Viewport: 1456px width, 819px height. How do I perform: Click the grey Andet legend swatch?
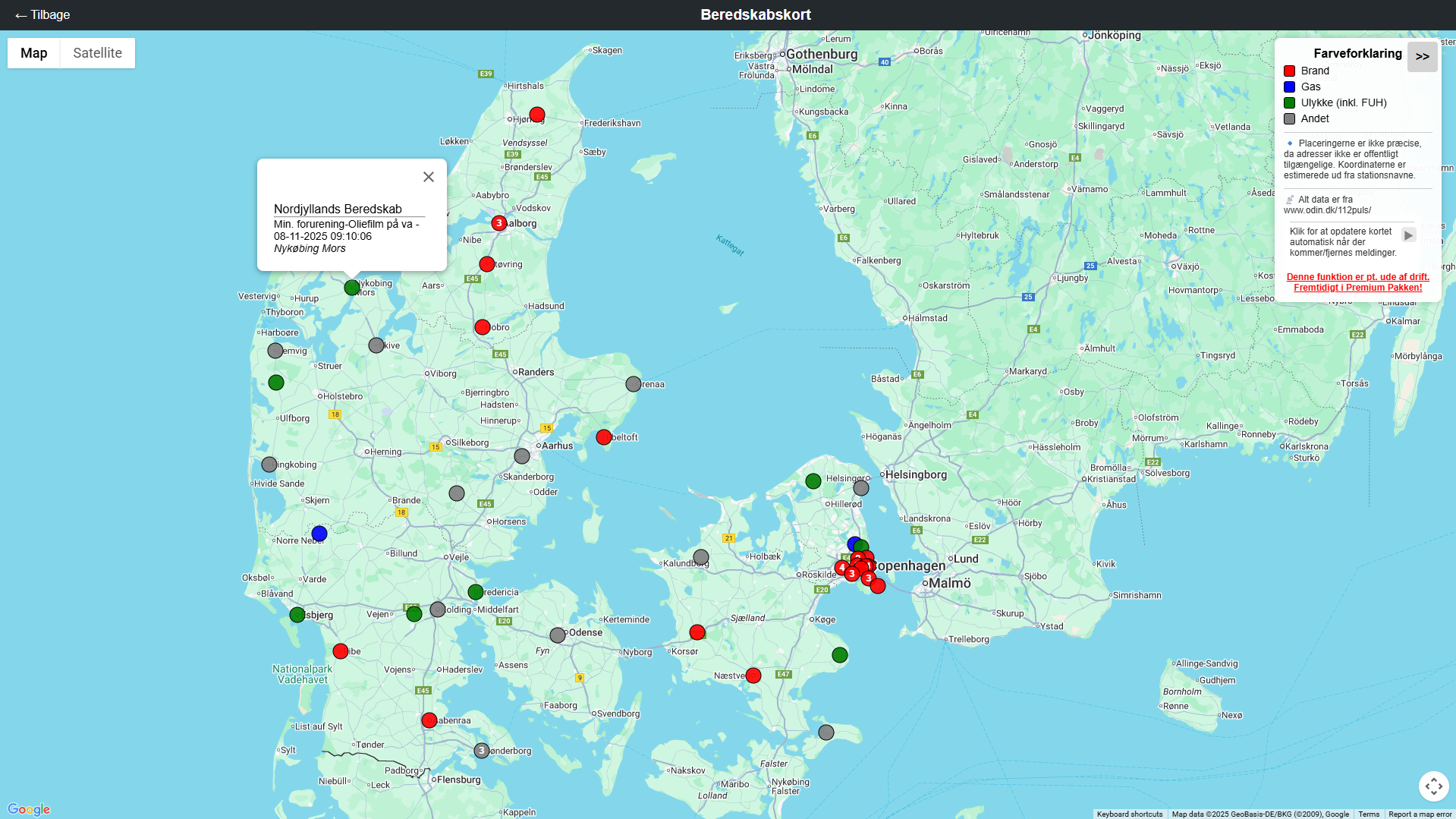pos(1289,118)
